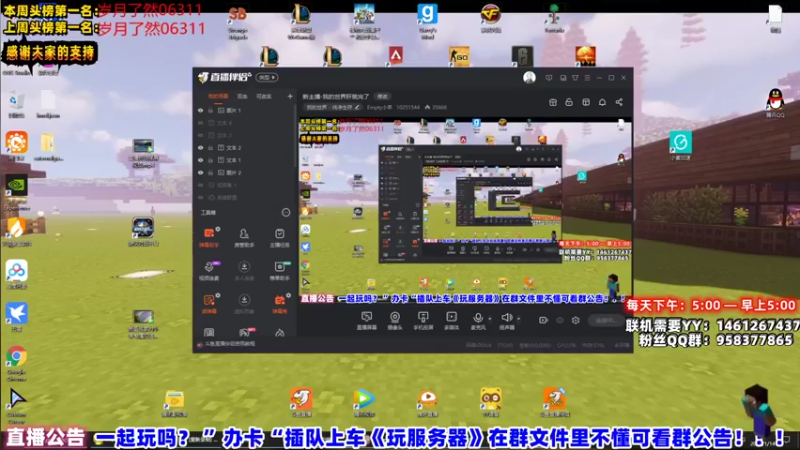
Task: Show the 文本 3 layer via eye icon
Action: [x=201, y=135]
